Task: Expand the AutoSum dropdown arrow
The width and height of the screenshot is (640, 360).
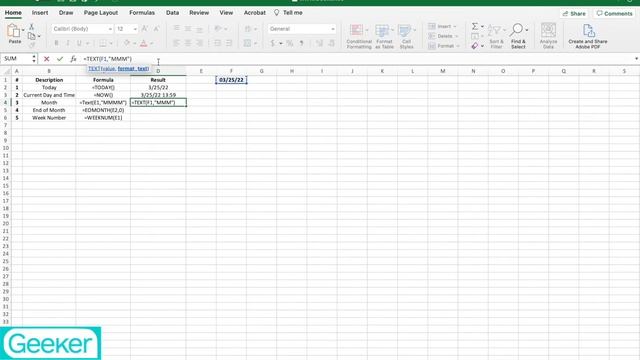Action: tap(482, 27)
